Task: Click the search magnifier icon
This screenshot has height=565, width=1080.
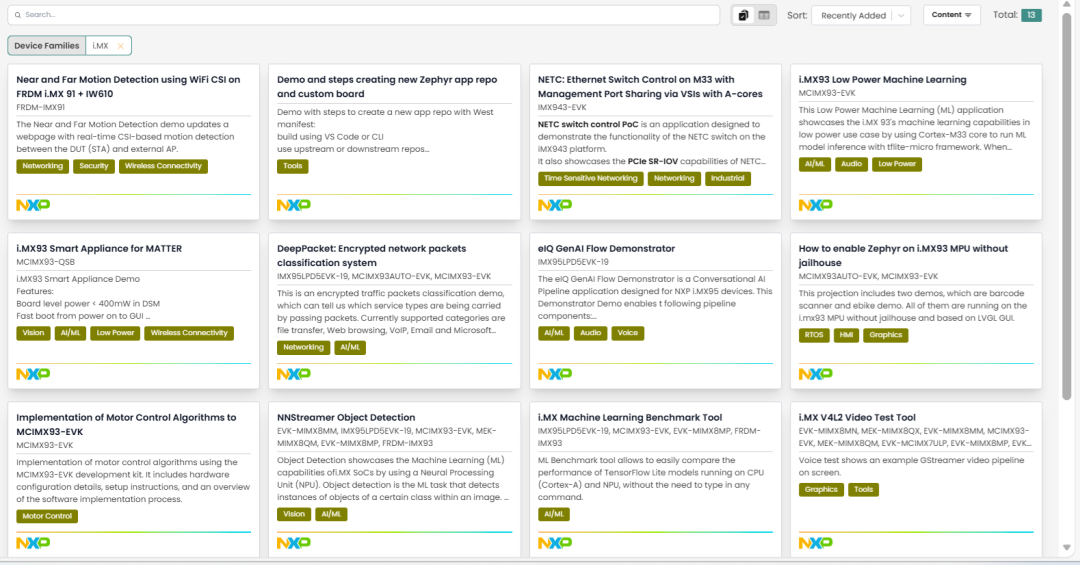Action: coord(17,15)
